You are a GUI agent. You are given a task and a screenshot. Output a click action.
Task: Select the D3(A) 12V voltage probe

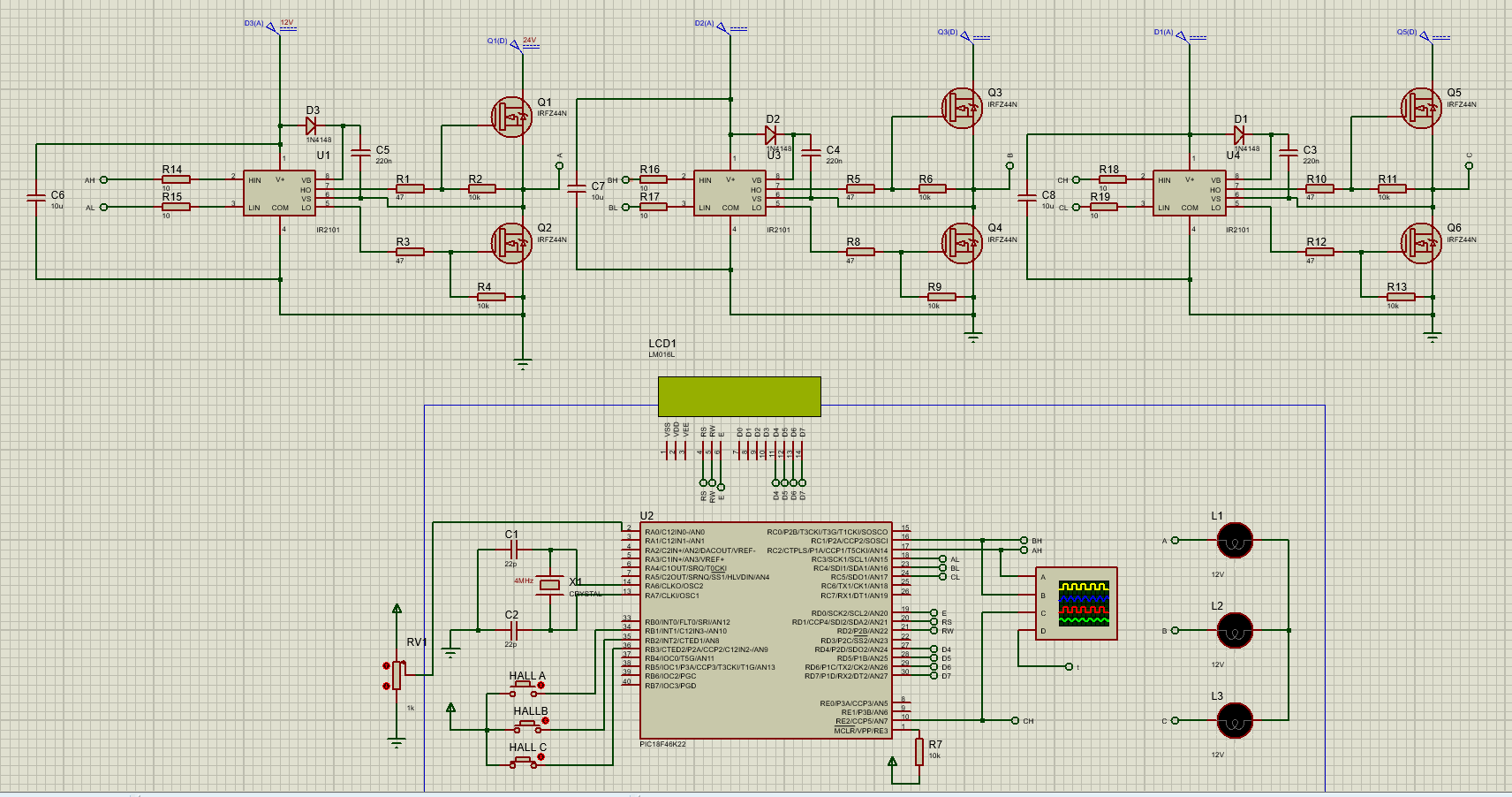pos(274,29)
